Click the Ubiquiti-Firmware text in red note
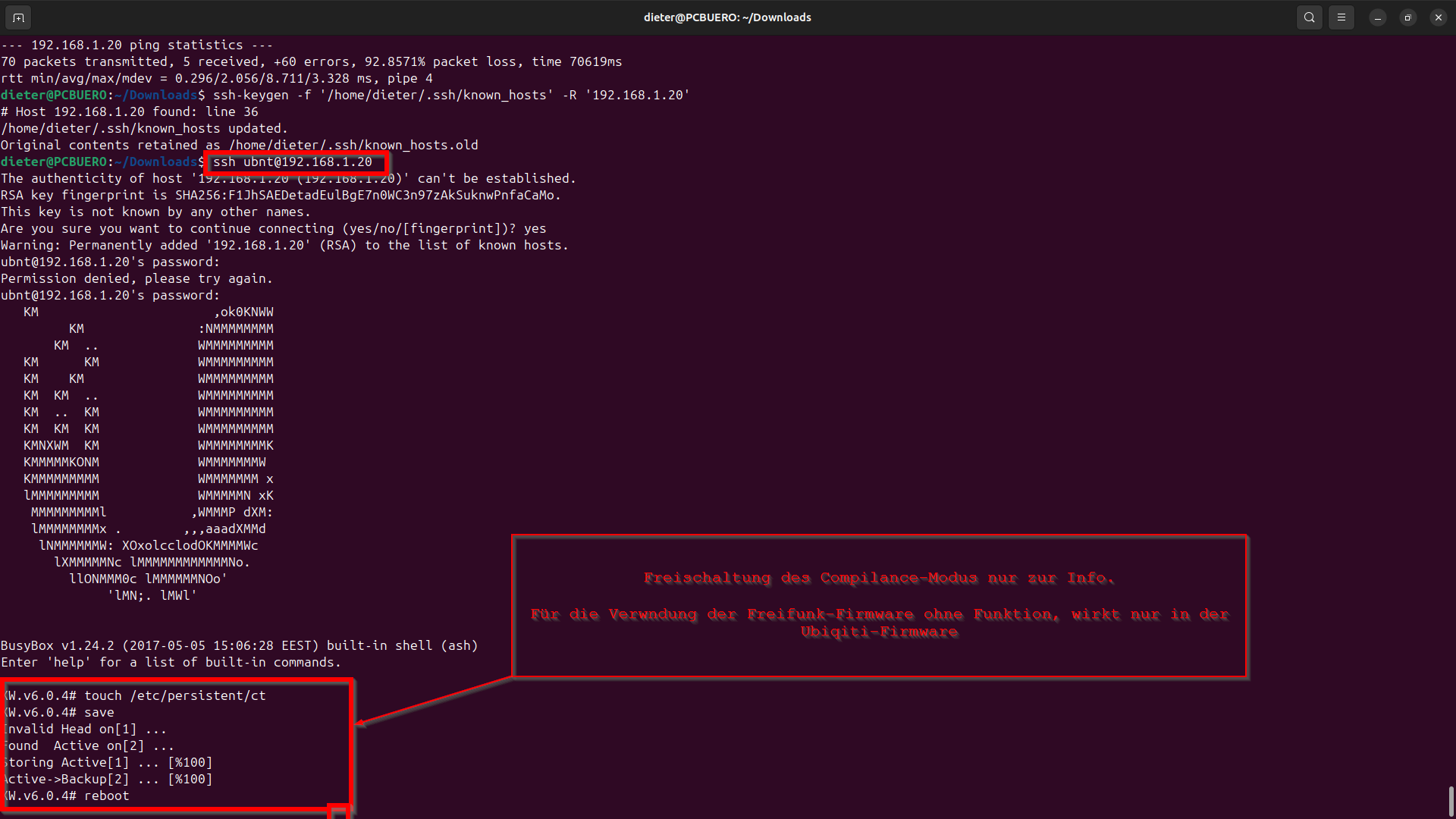Screen dimensions: 1456x819 (878, 632)
